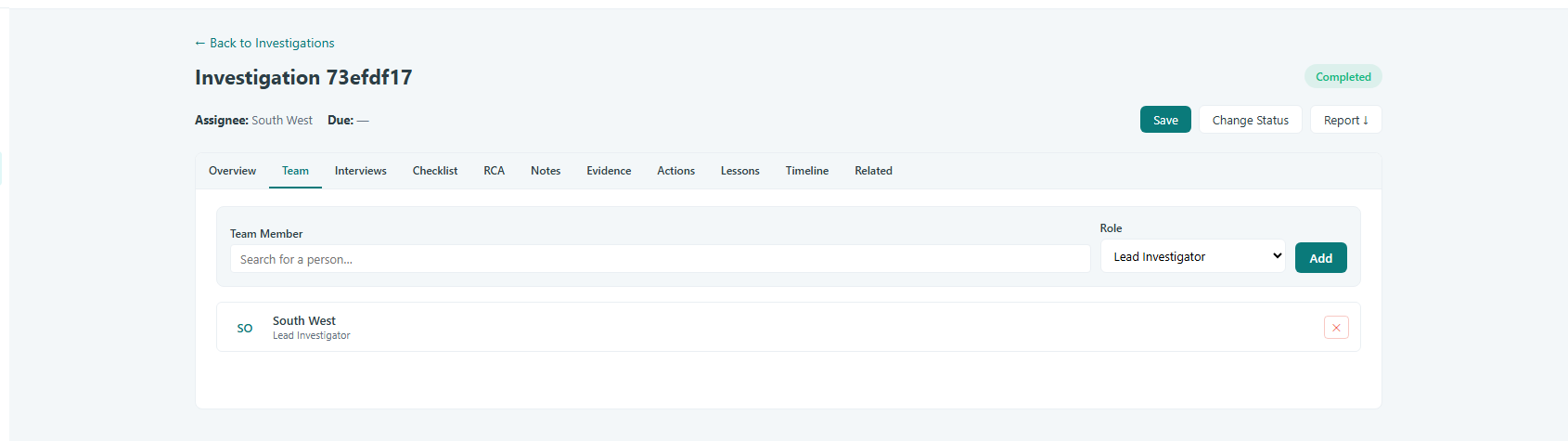Open the Related tab
The width and height of the screenshot is (1568, 441).
(x=873, y=171)
